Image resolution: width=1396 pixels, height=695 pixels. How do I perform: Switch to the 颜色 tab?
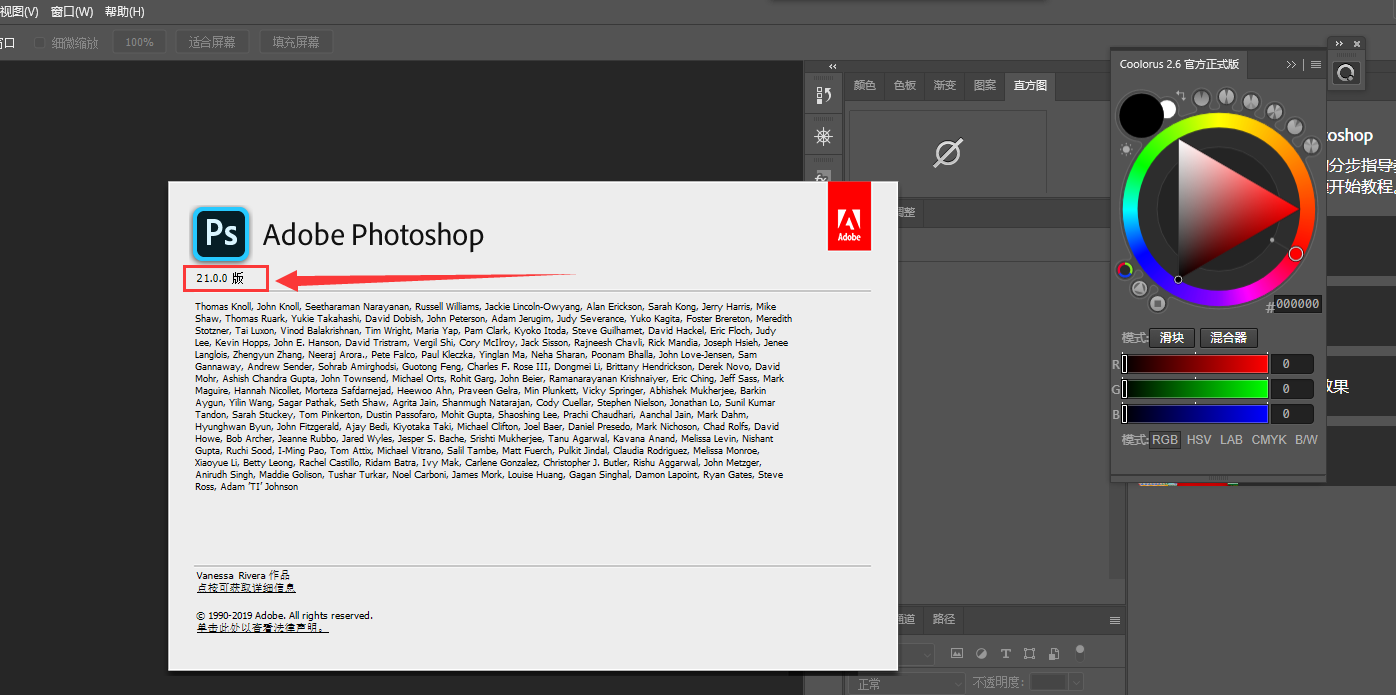(865, 86)
